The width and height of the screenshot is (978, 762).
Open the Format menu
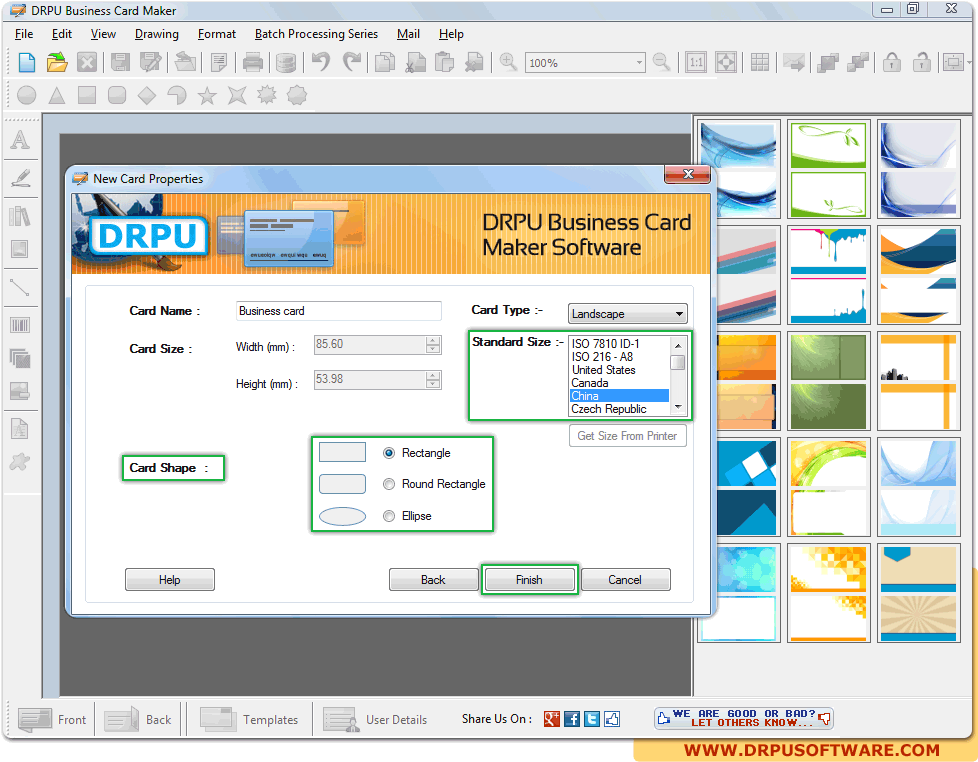click(x=216, y=34)
